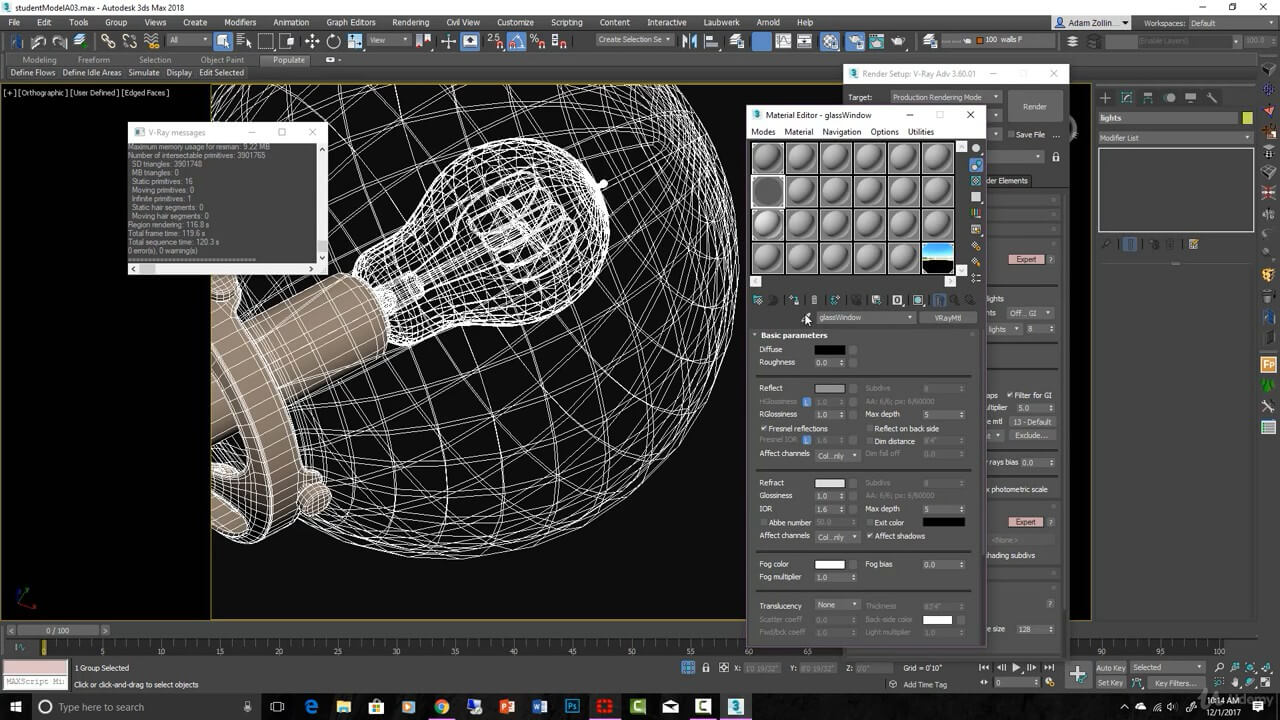Enable Exit color checkbox
The height and width of the screenshot is (720, 1280).
869,522
